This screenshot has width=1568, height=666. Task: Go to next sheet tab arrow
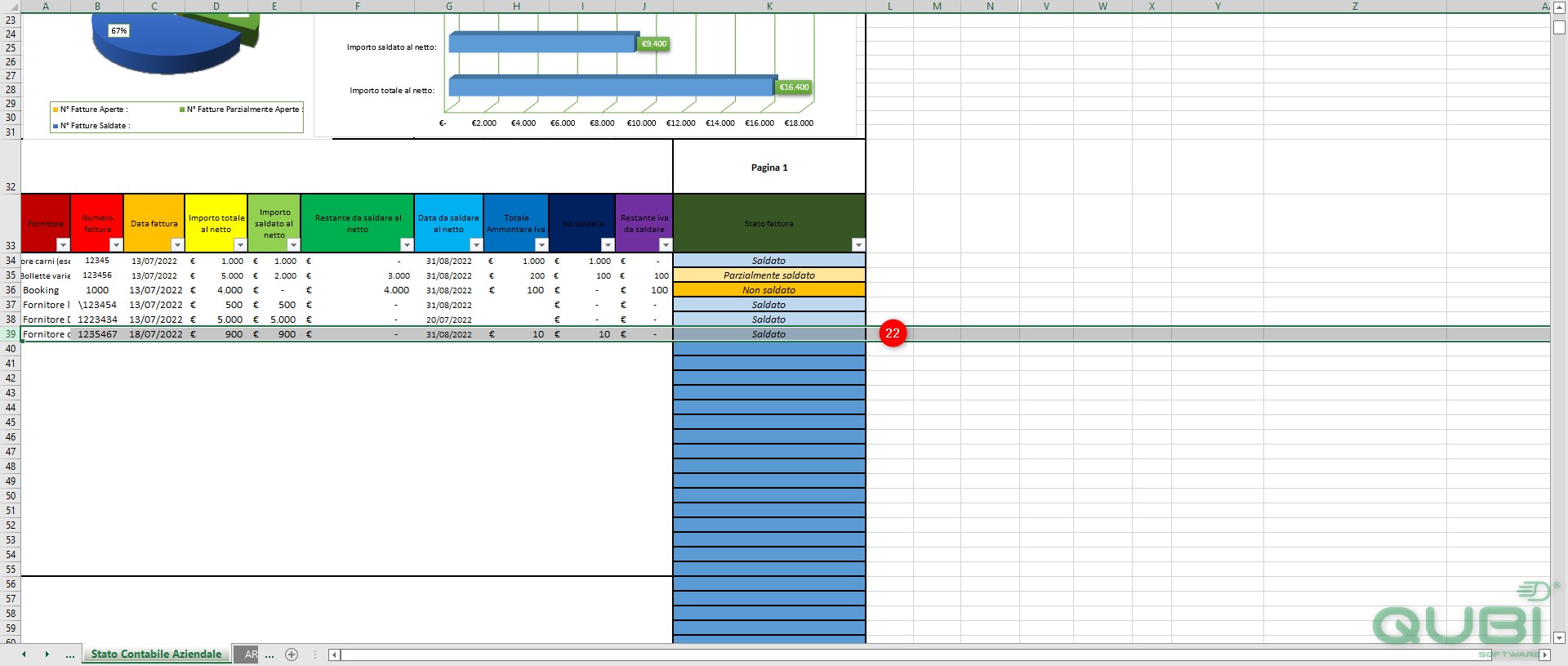pyautogui.click(x=47, y=655)
